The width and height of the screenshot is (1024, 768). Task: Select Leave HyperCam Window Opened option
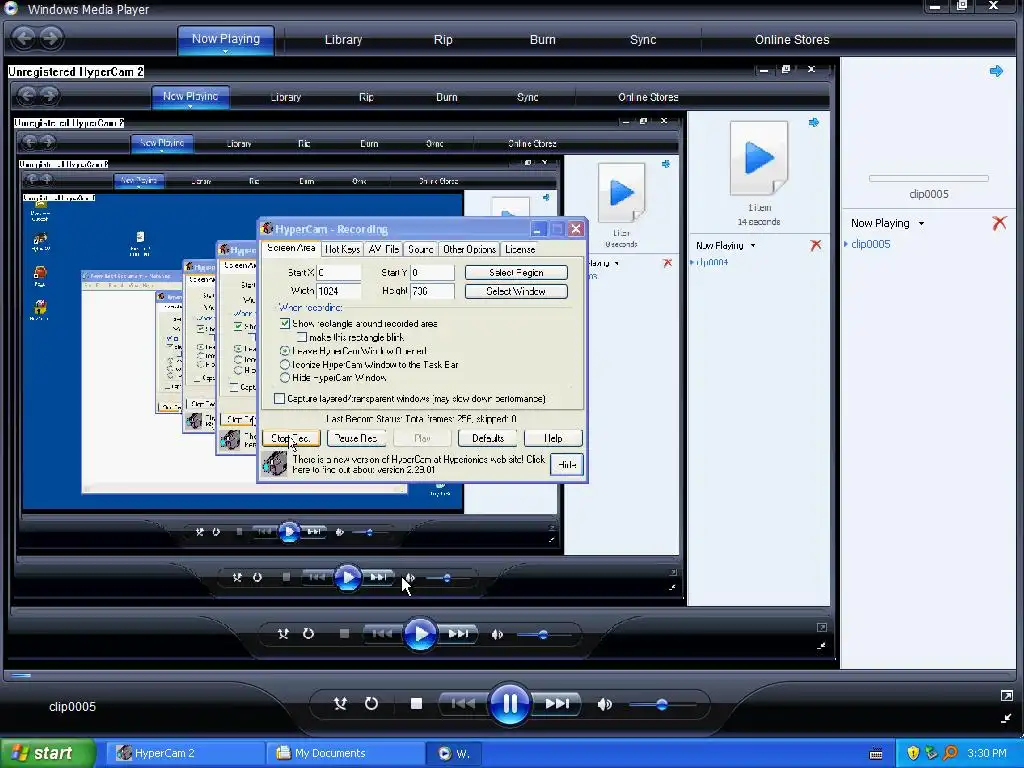(285, 351)
